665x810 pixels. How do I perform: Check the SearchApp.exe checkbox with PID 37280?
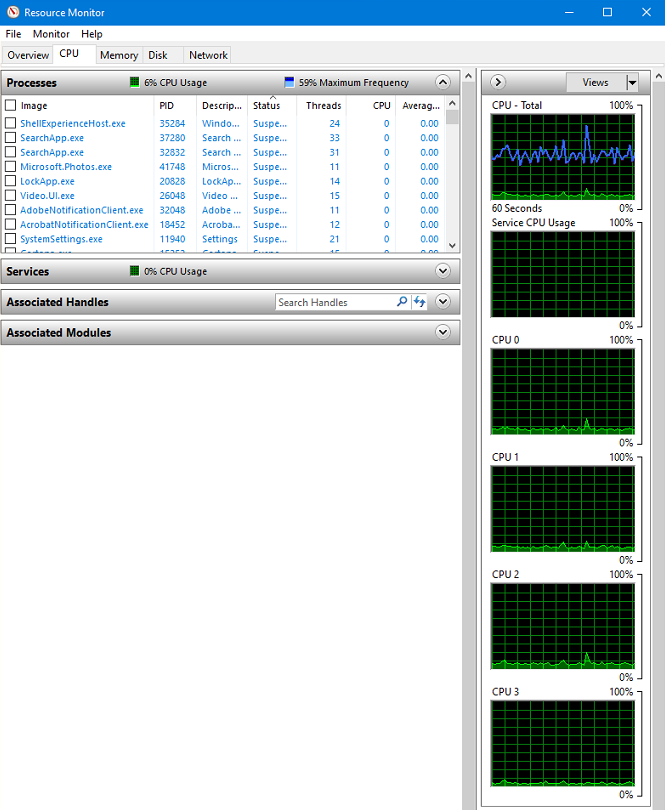10,137
